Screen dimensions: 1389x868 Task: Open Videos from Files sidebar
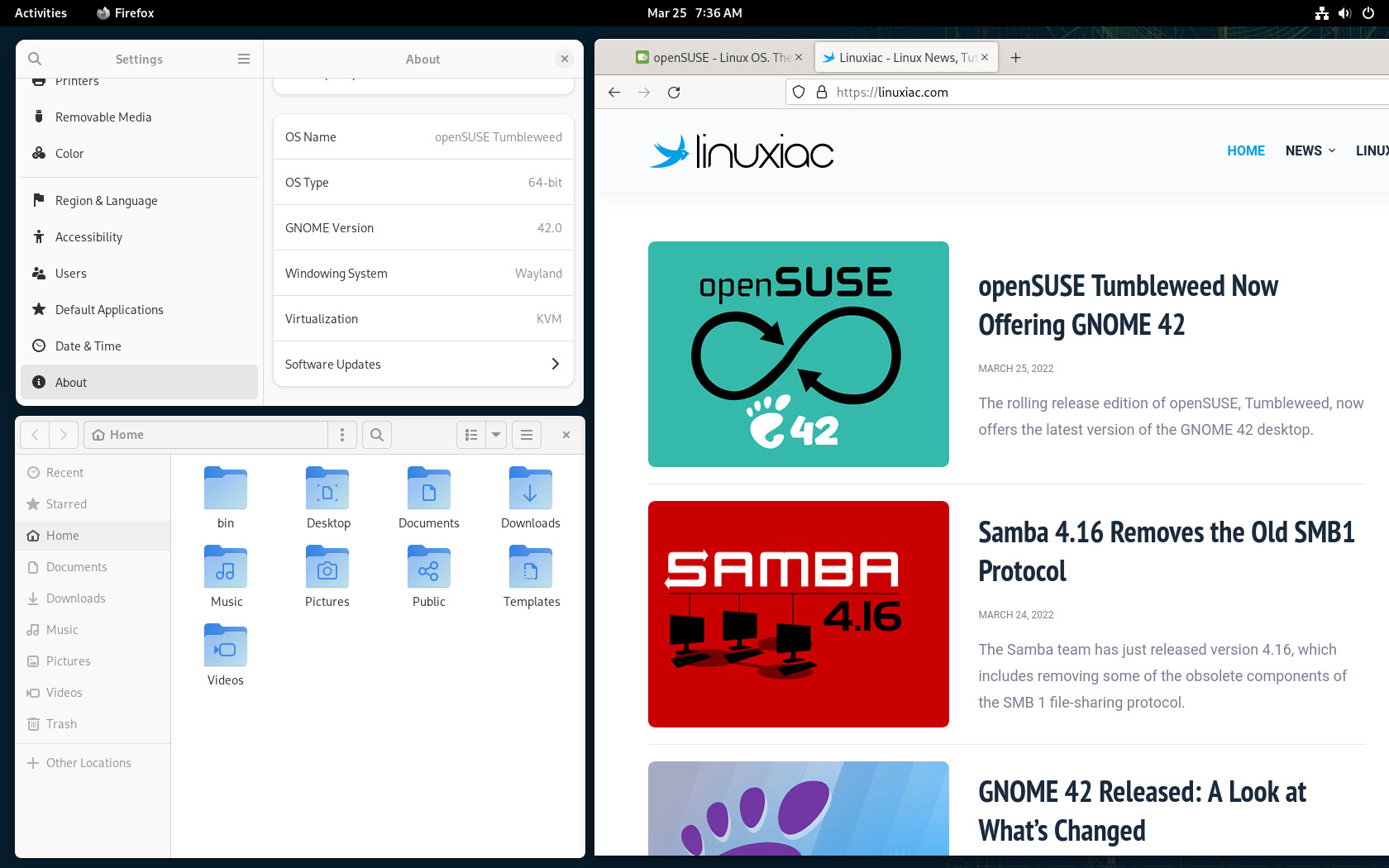click(93, 693)
